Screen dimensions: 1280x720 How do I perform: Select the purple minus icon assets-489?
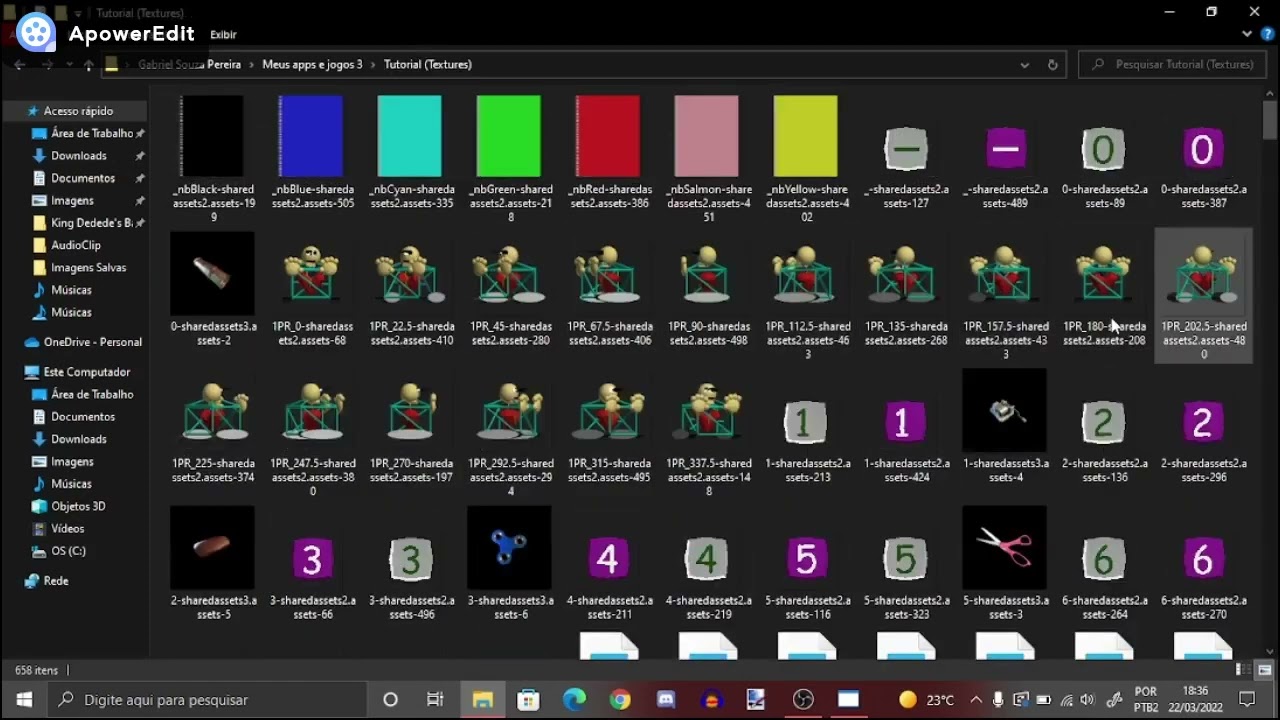click(x=1004, y=152)
